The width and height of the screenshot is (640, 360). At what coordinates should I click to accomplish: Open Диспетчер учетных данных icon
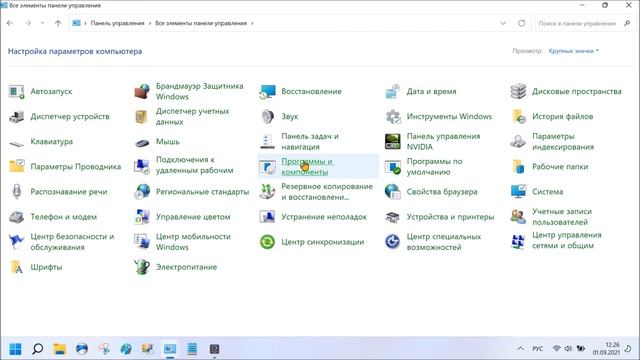[x=141, y=116]
